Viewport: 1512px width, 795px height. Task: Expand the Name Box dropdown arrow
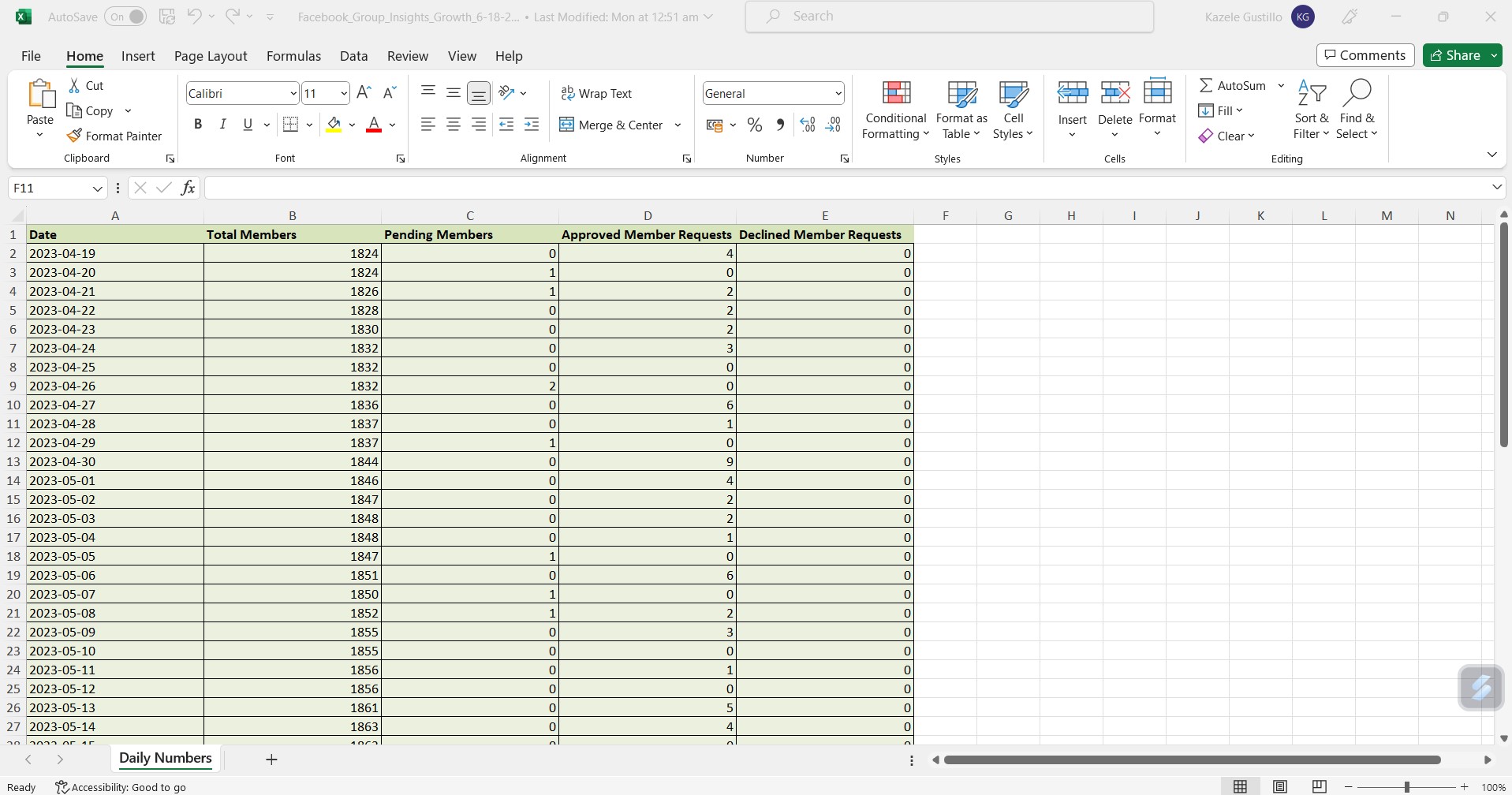click(x=97, y=188)
